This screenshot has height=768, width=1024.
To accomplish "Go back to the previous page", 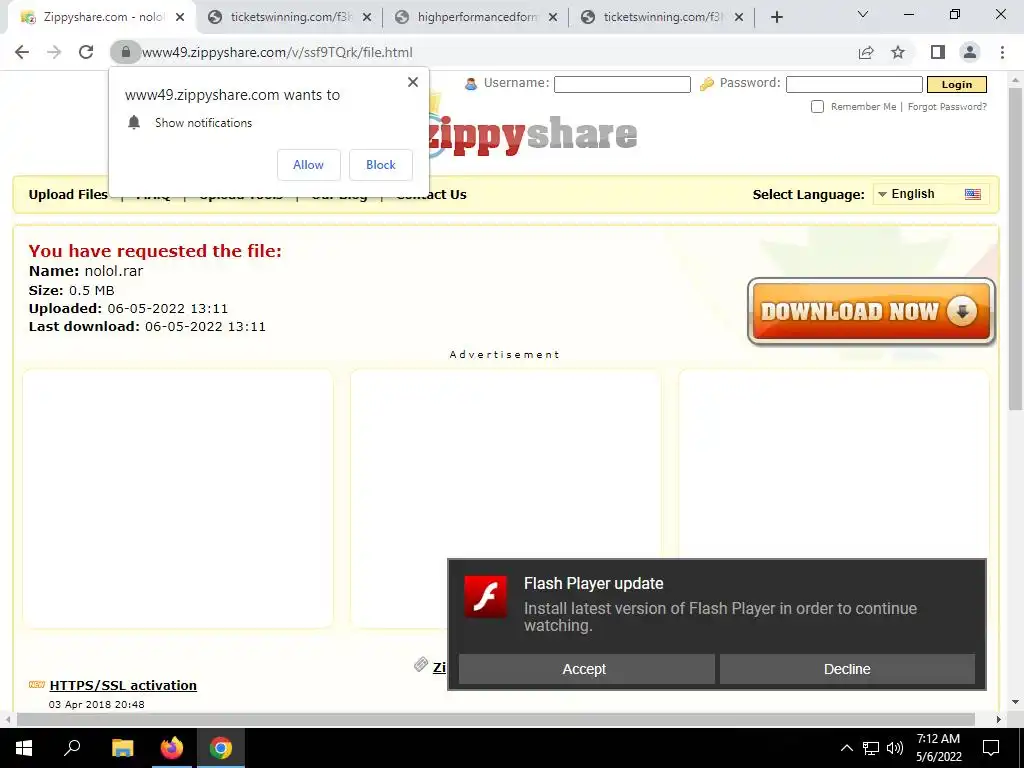I will coord(22,52).
